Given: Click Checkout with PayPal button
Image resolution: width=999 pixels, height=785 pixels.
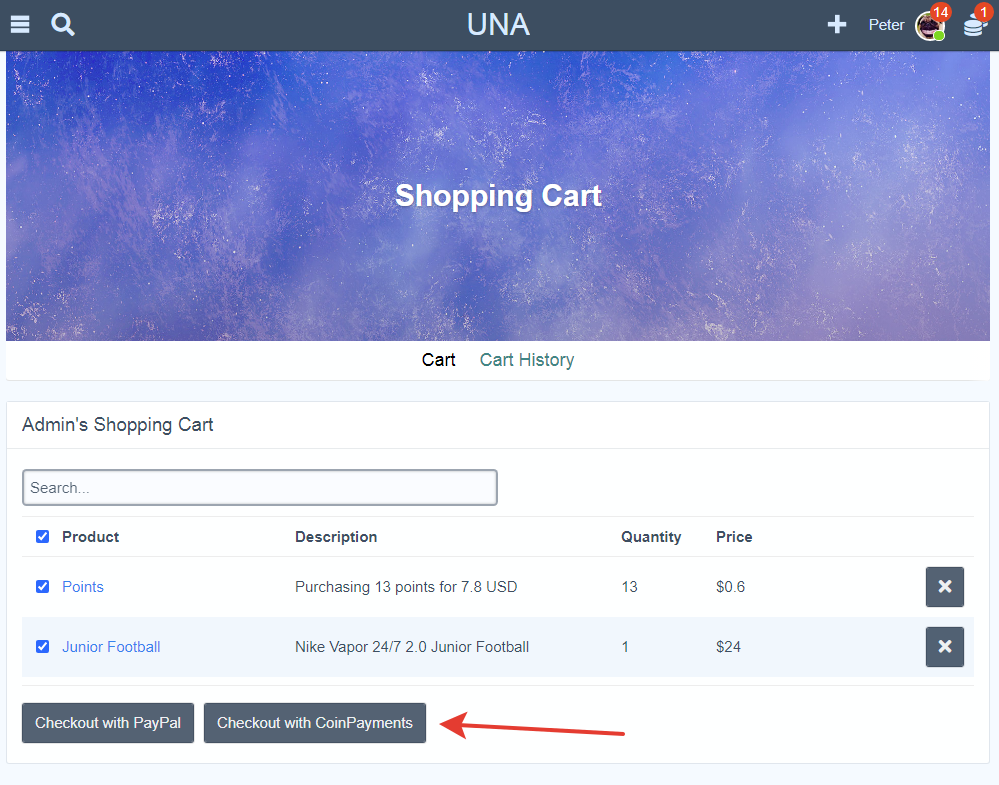Looking at the screenshot, I should click(108, 723).
